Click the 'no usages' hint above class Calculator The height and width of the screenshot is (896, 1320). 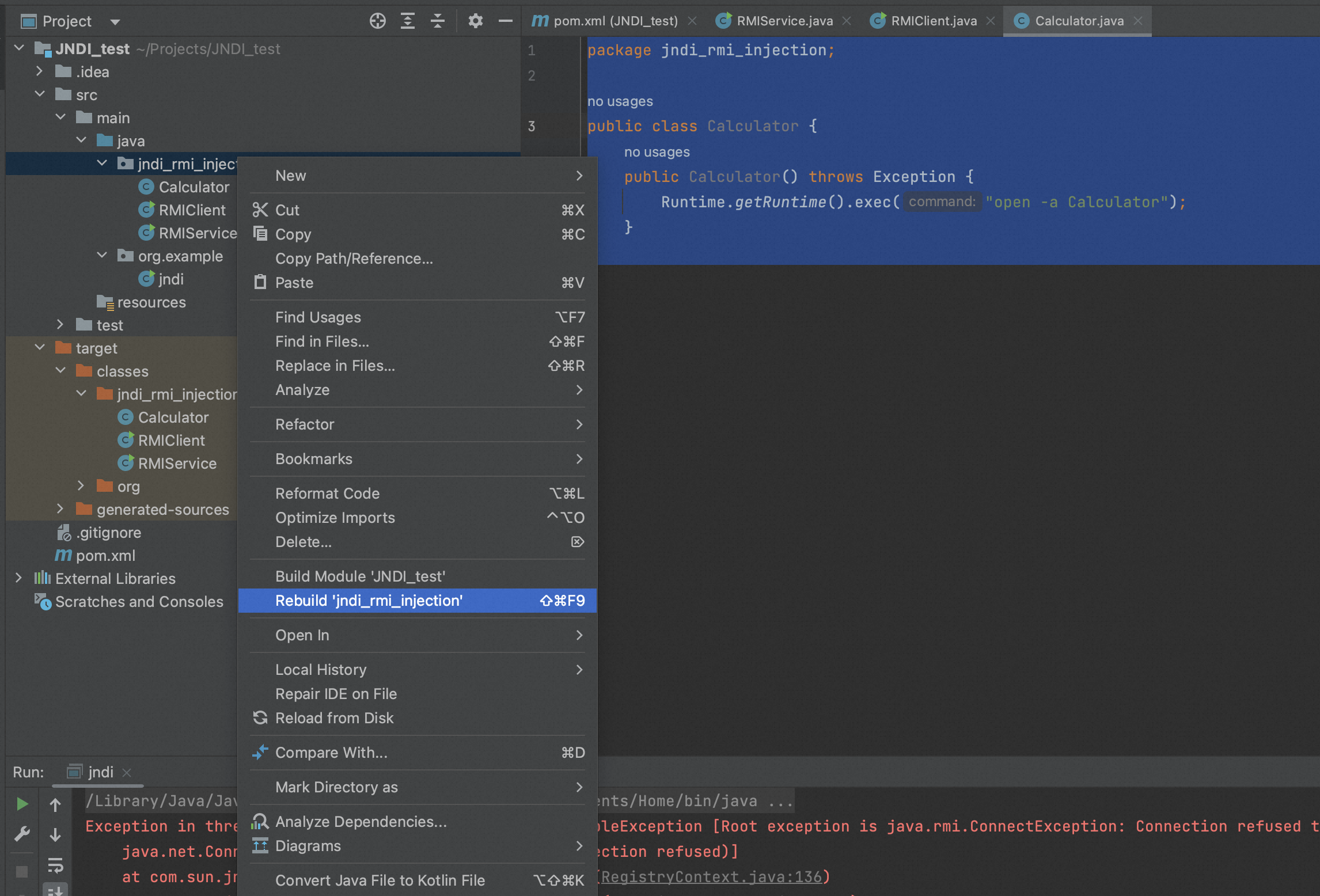620,101
